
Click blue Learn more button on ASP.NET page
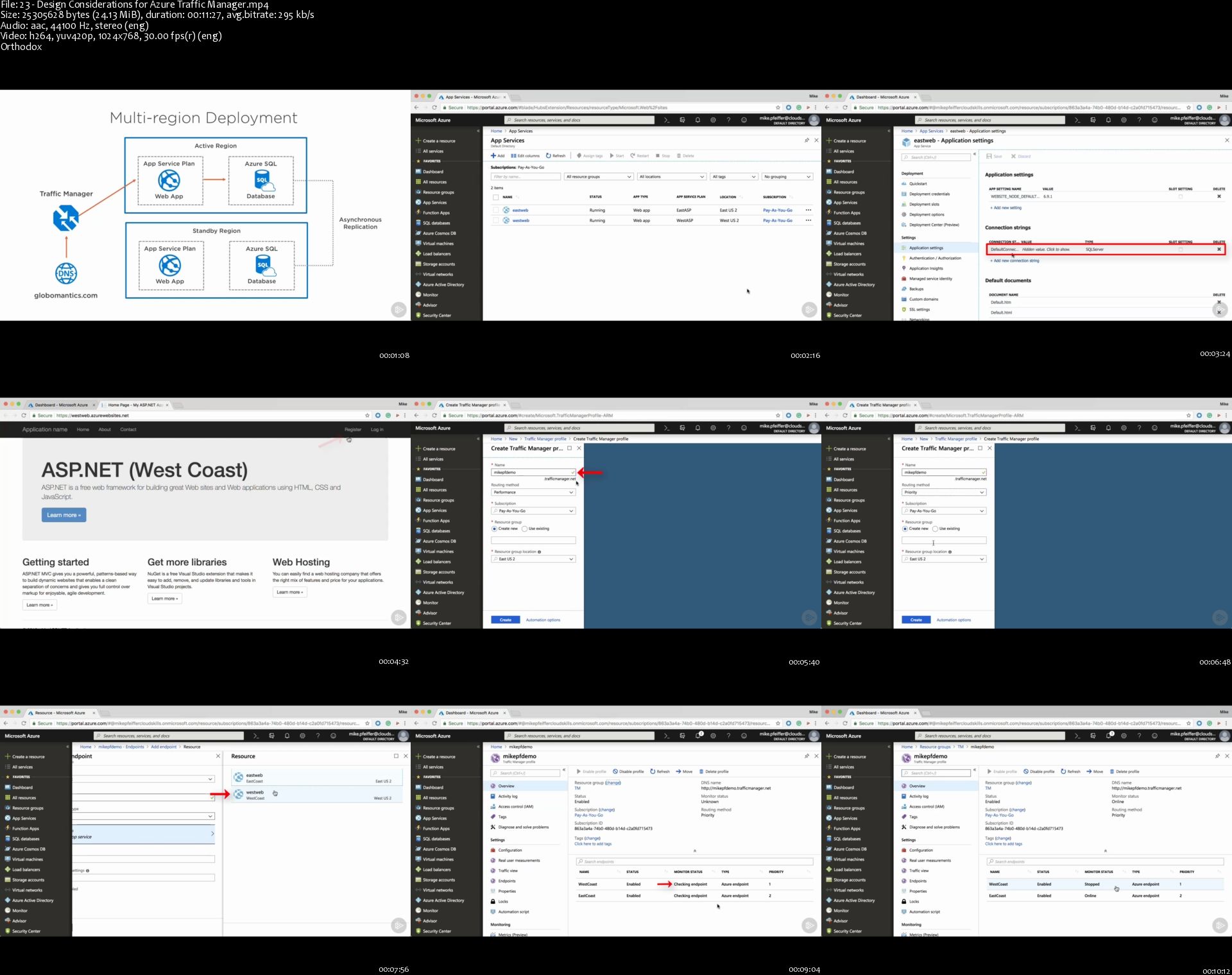[x=64, y=515]
